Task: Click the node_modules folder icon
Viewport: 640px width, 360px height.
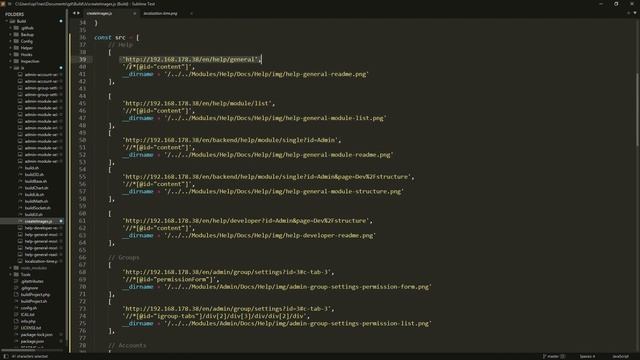Action: click(16, 268)
